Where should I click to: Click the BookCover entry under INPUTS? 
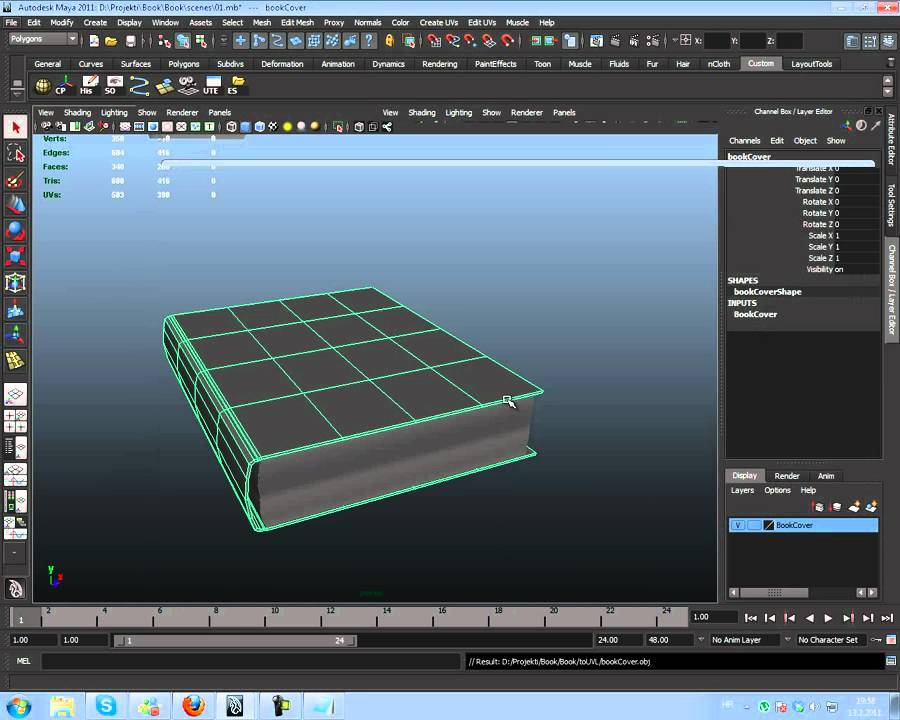[755, 314]
